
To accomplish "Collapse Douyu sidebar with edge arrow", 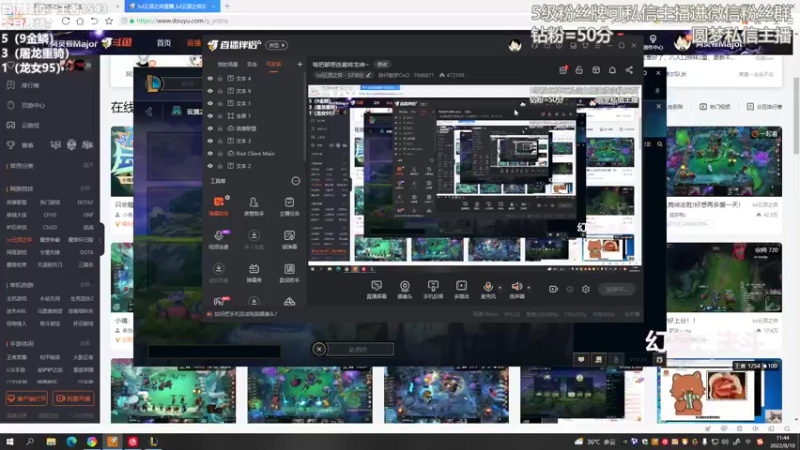I will (101, 240).
